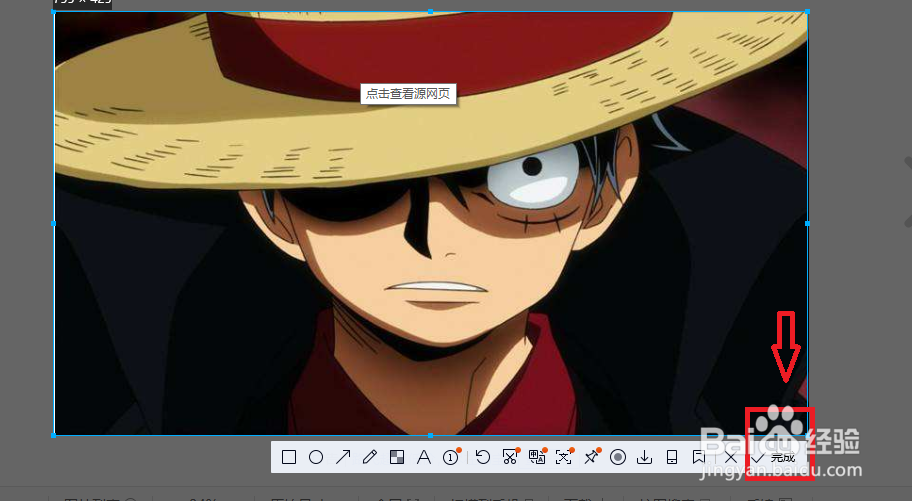
Task: Click the 点击查看源网页 tooltip link
Action: [x=408, y=94]
